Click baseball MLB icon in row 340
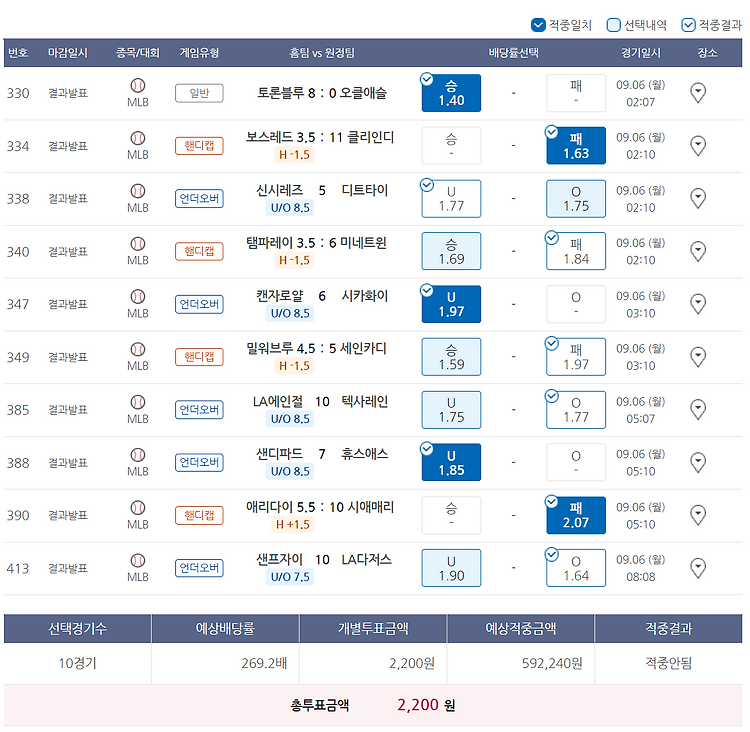Viewport: 750px width, 732px height. pos(138,244)
